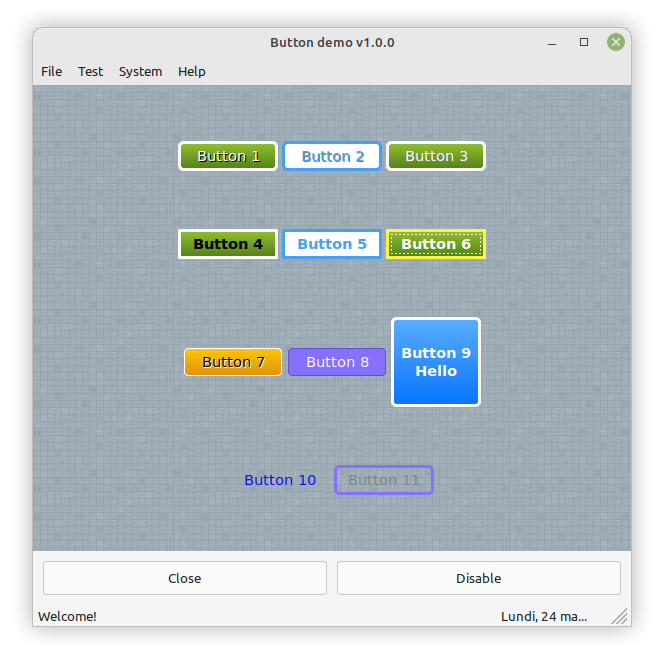Minimize the Button demo window

click(x=552, y=42)
